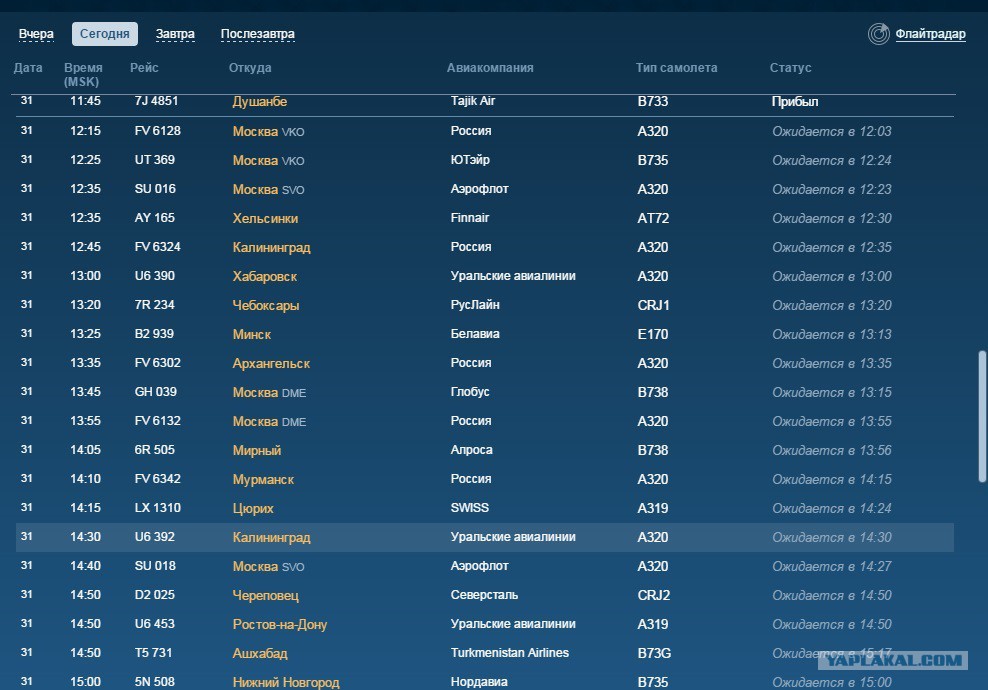This screenshot has width=988, height=690.
Task: Open the Ашхабад origin link
Action: coord(260,653)
